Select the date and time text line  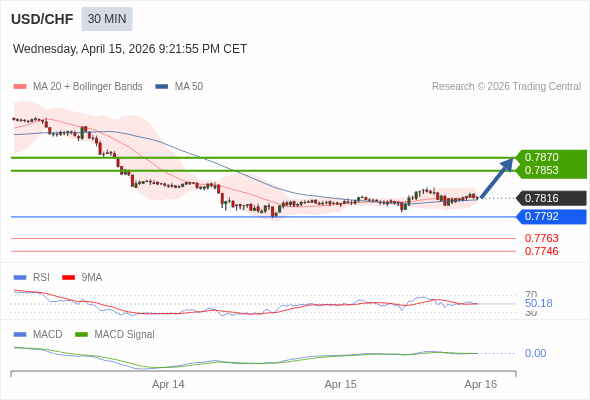[x=130, y=49]
